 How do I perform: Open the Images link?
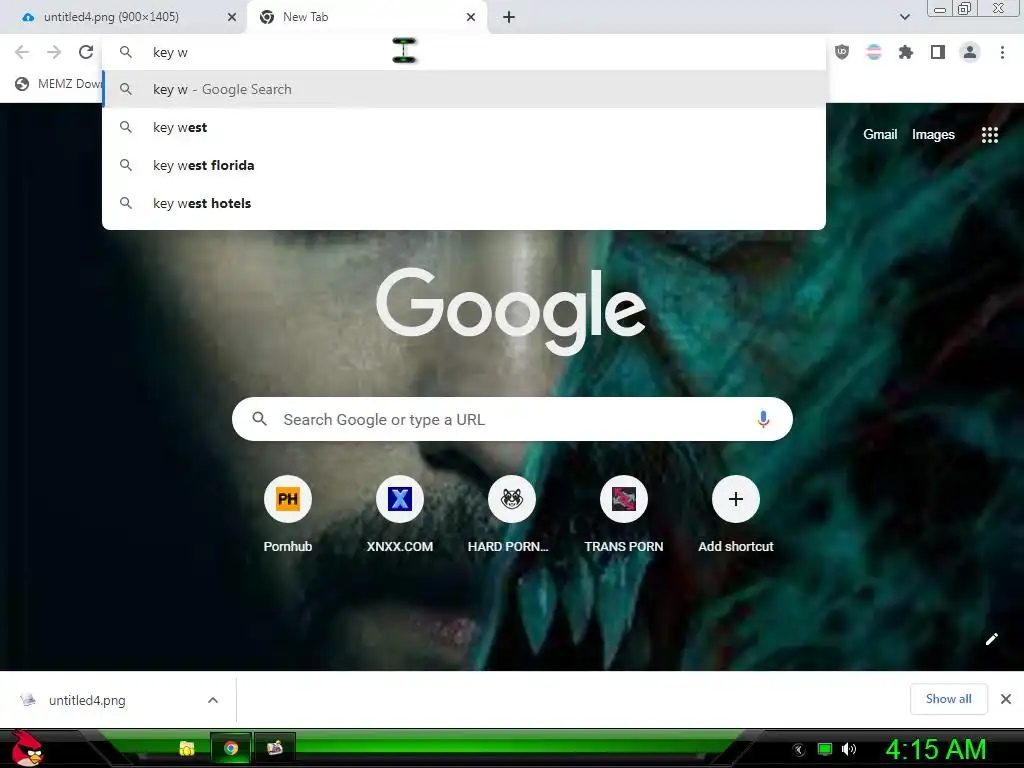933,135
